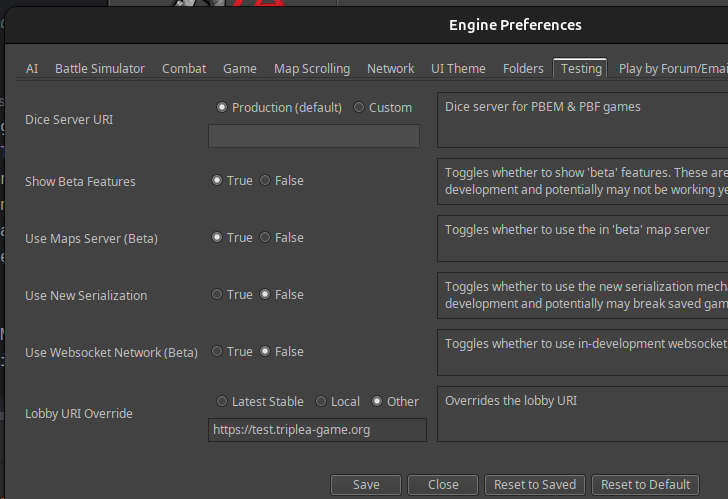Set Use Maps Server (Beta) to False

265,238
